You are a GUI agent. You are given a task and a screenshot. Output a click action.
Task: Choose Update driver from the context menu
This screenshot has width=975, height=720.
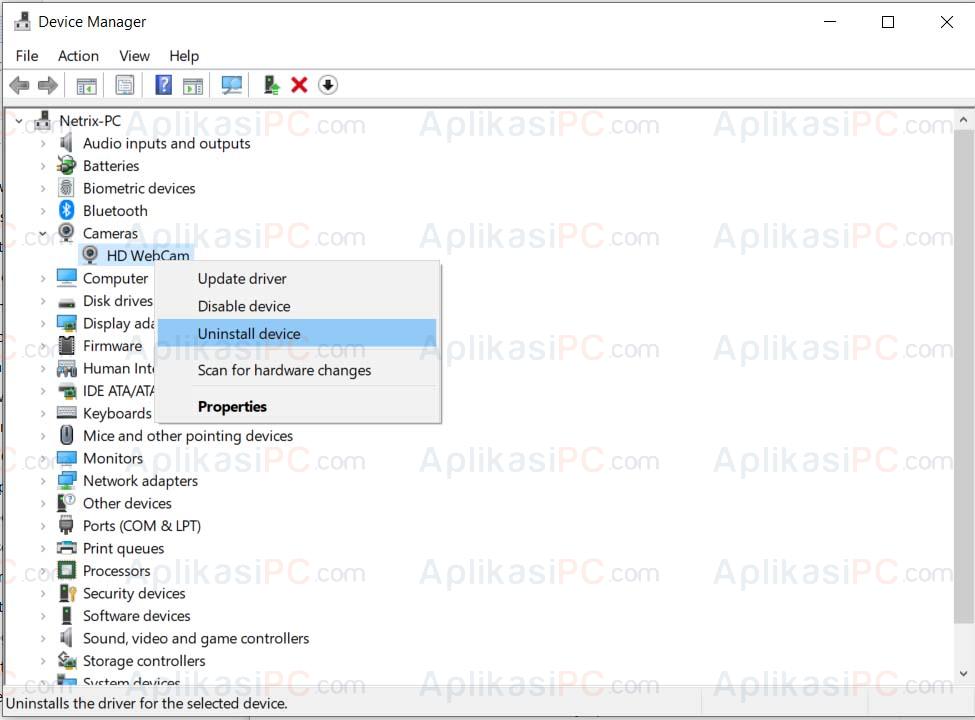[x=298, y=279]
